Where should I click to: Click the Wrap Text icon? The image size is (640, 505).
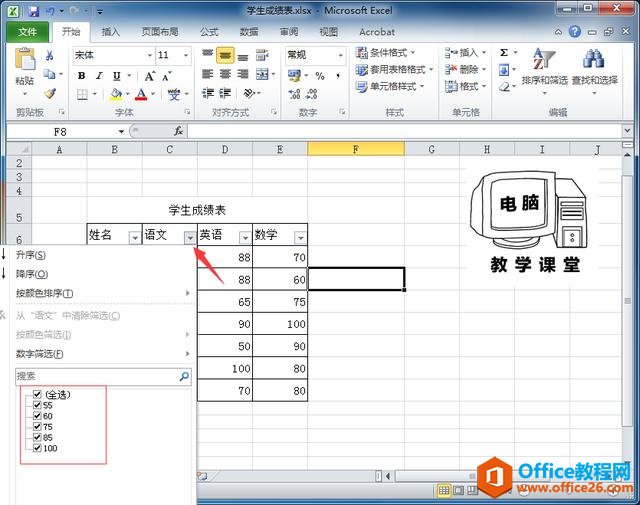(x=262, y=55)
